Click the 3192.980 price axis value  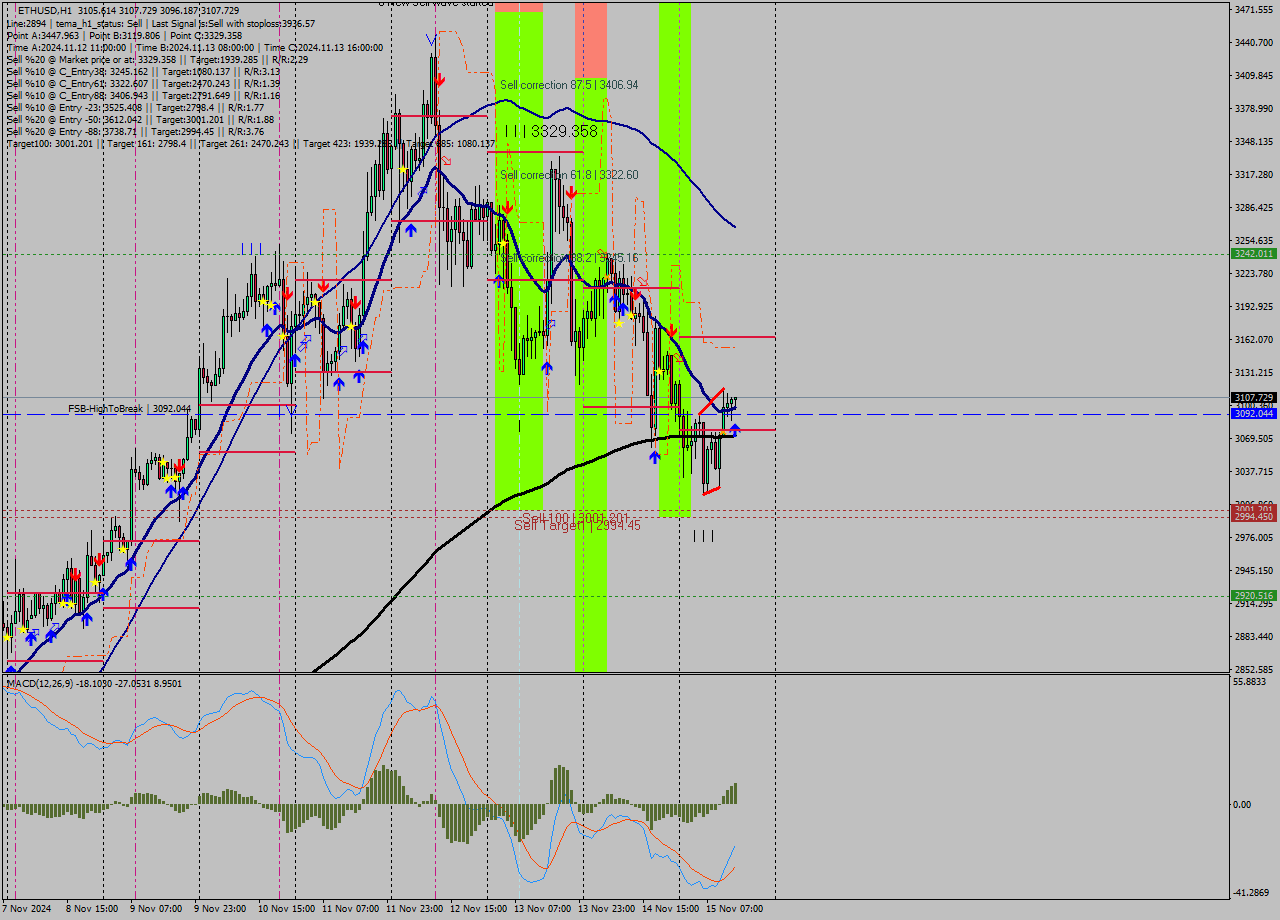[x=1253, y=306]
